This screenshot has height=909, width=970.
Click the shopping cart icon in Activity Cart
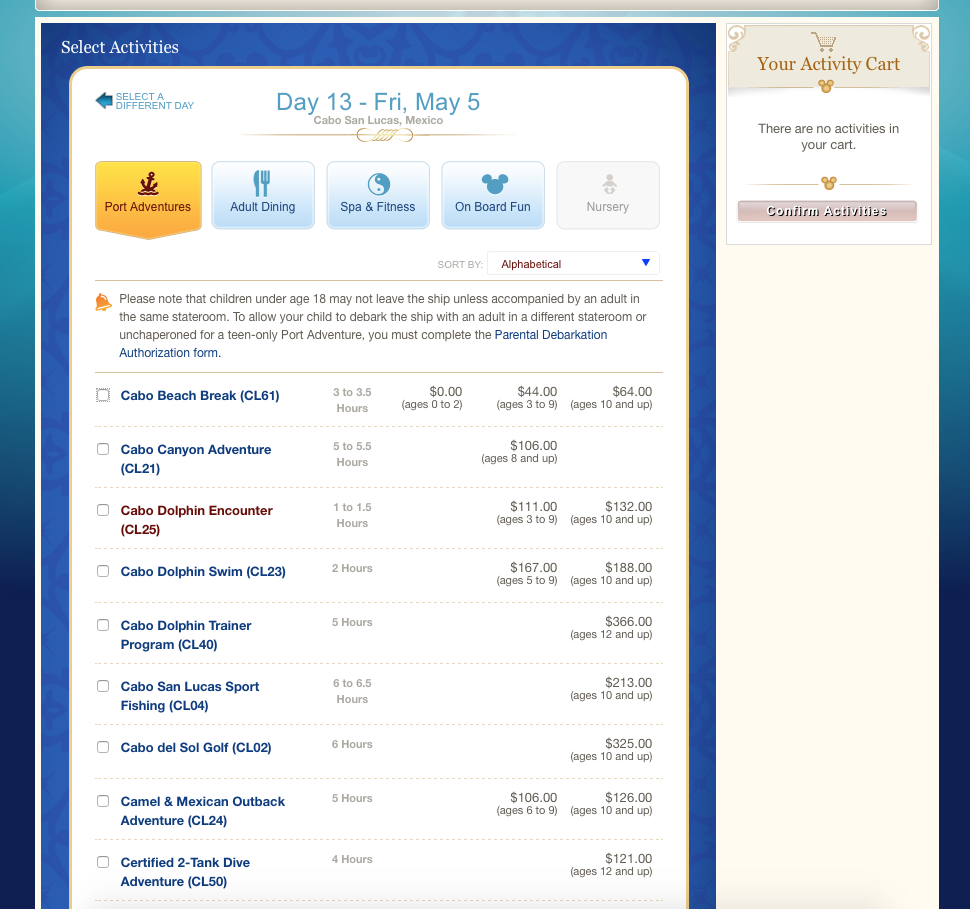[x=824, y=41]
